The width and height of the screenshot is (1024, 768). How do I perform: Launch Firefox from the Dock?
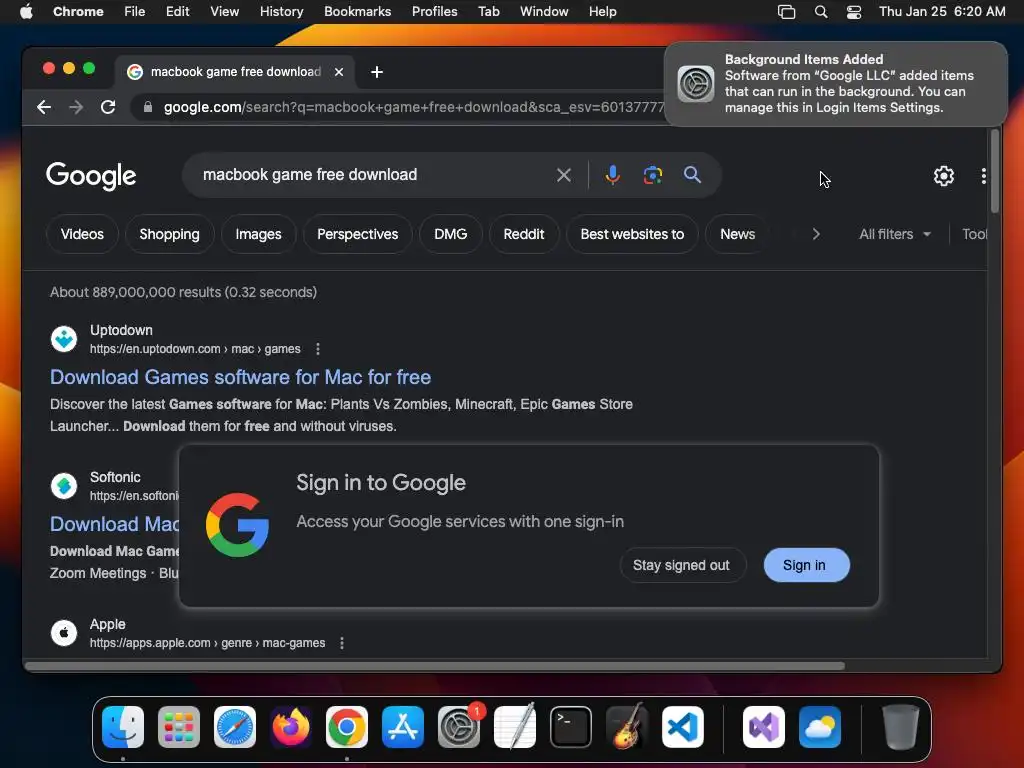tap(291, 727)
